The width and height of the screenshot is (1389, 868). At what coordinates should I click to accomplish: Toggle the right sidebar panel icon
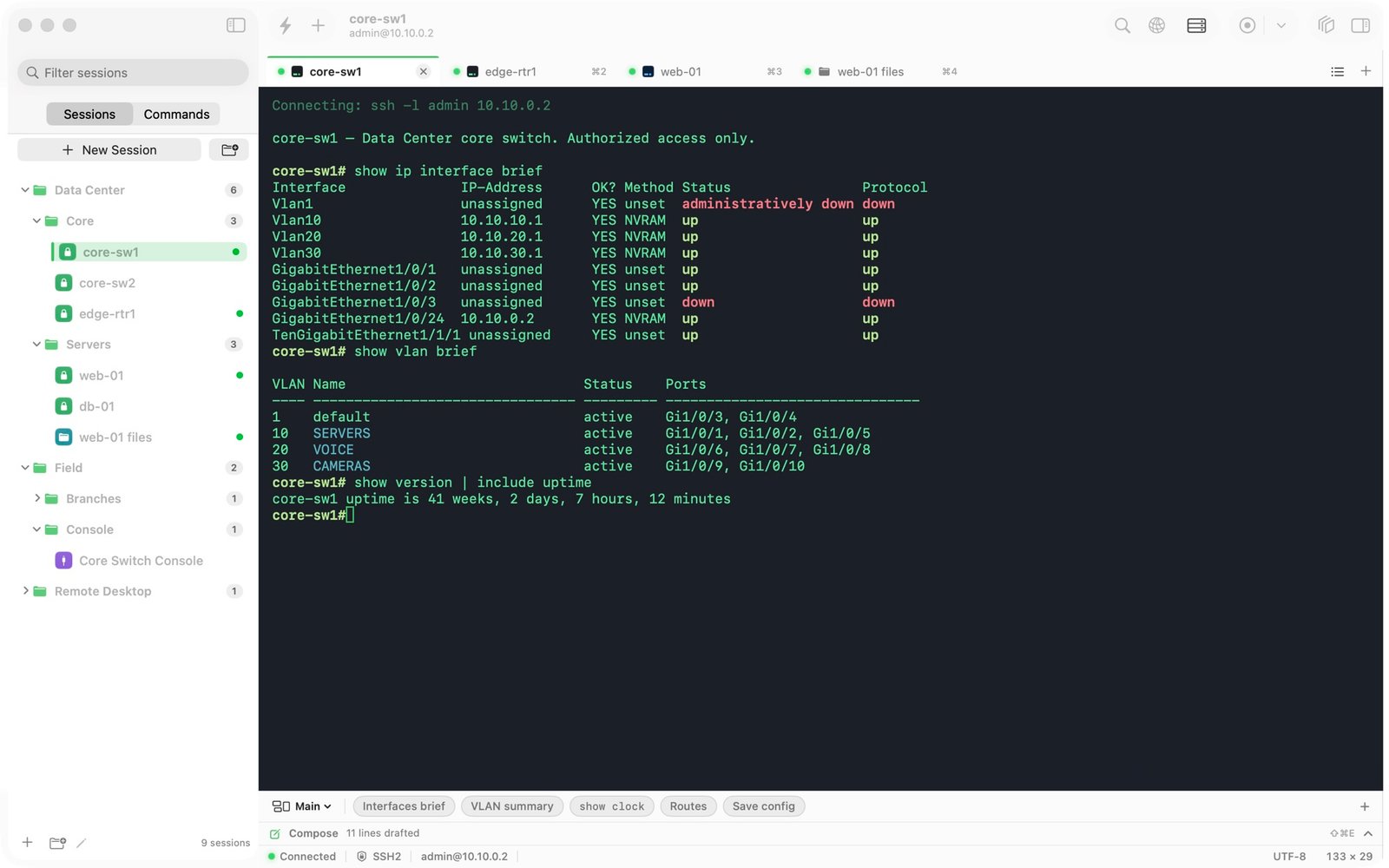1360,25
